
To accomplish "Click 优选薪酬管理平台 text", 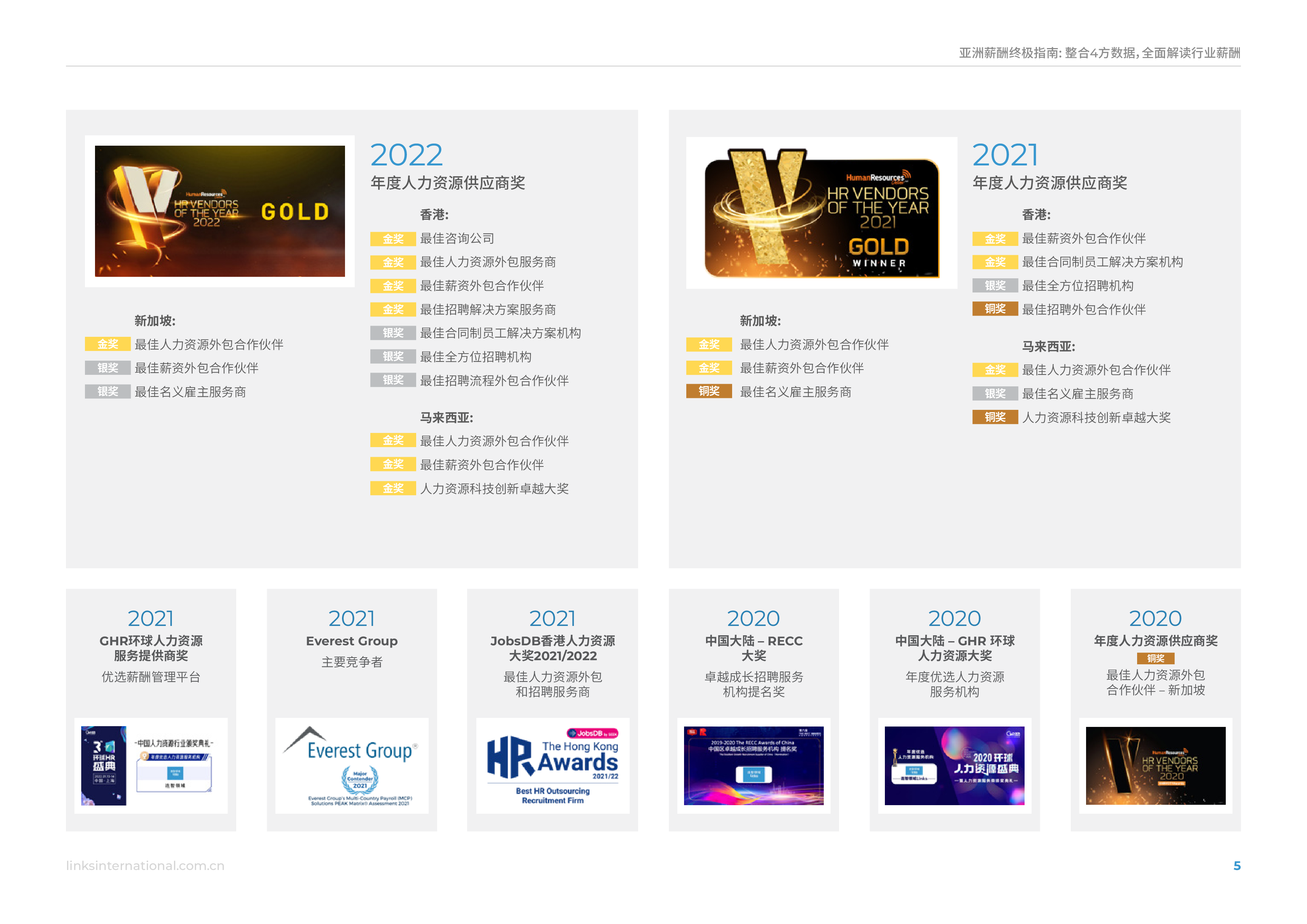I will [151, 677].
